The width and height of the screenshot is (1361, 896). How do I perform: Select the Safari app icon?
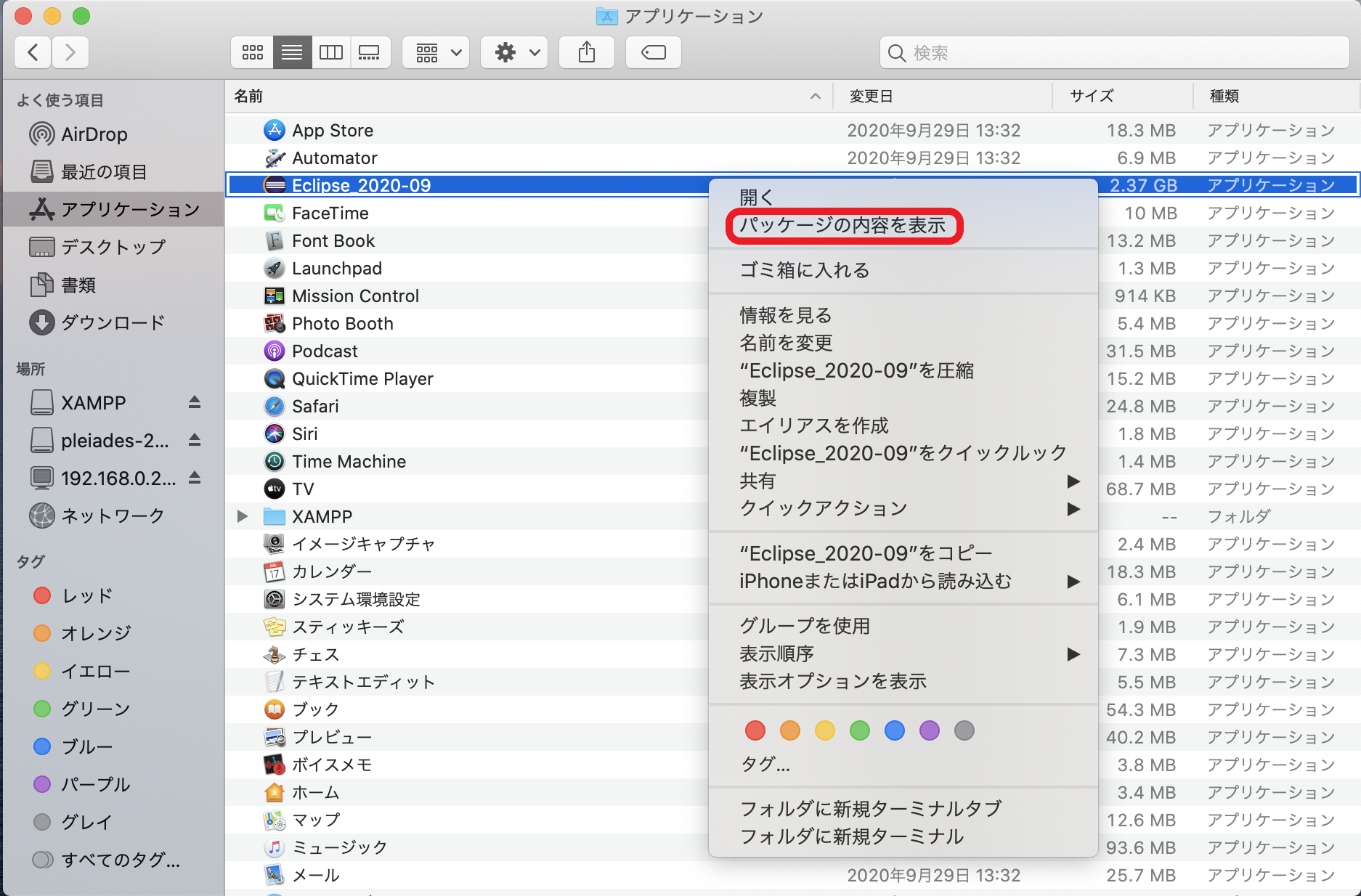[x=274, y=406]
